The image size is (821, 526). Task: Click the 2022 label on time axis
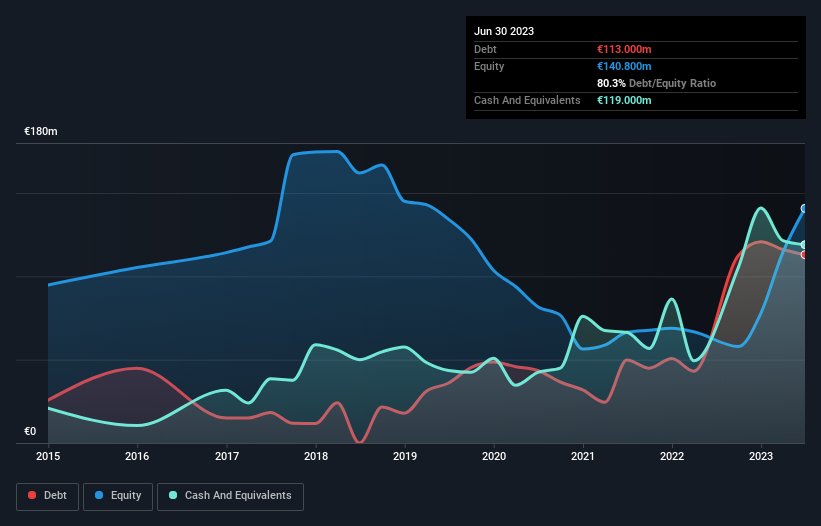click(672, 456)
